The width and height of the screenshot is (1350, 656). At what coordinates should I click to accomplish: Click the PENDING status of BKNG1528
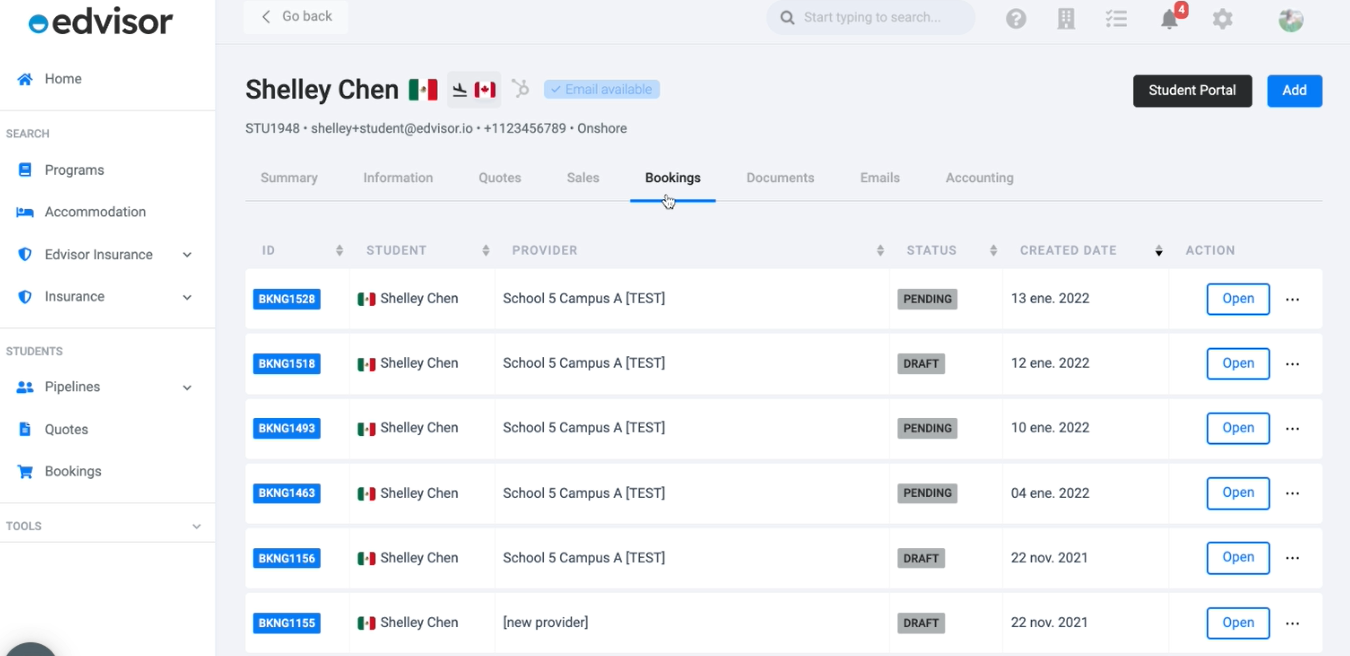coord(927,299)
